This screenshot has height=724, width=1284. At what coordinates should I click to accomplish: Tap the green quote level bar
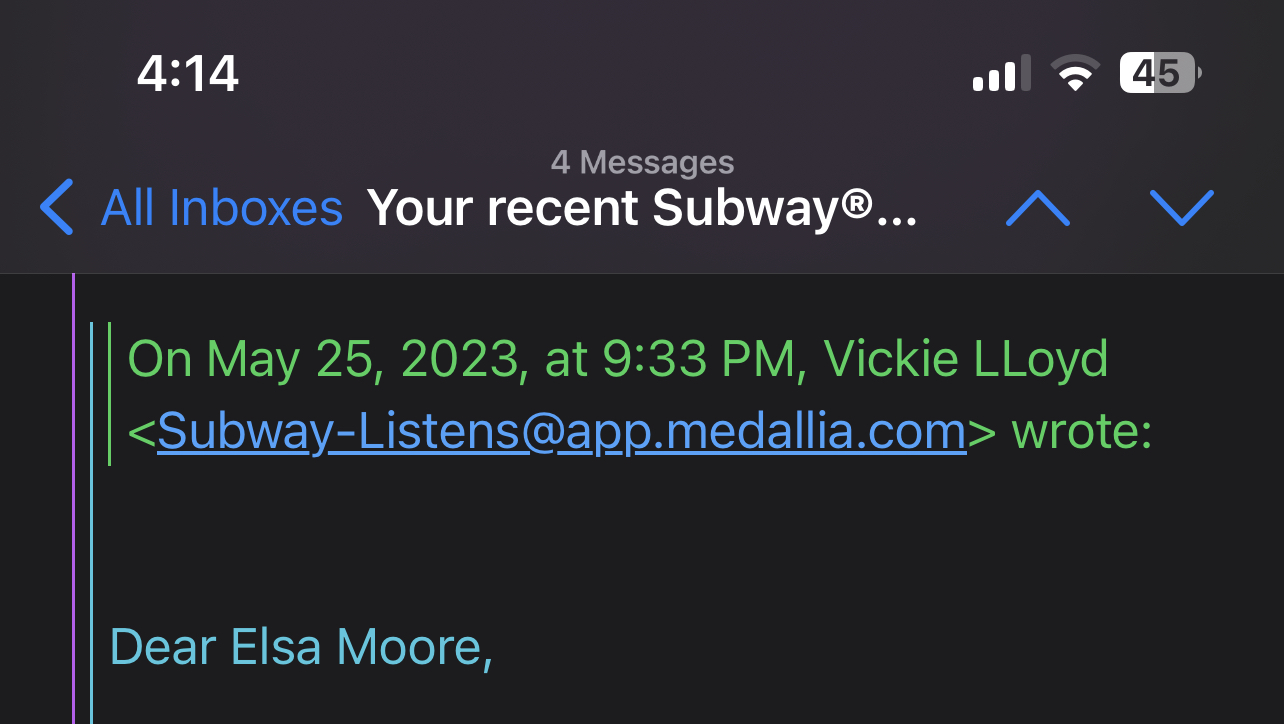coord(109,394)
